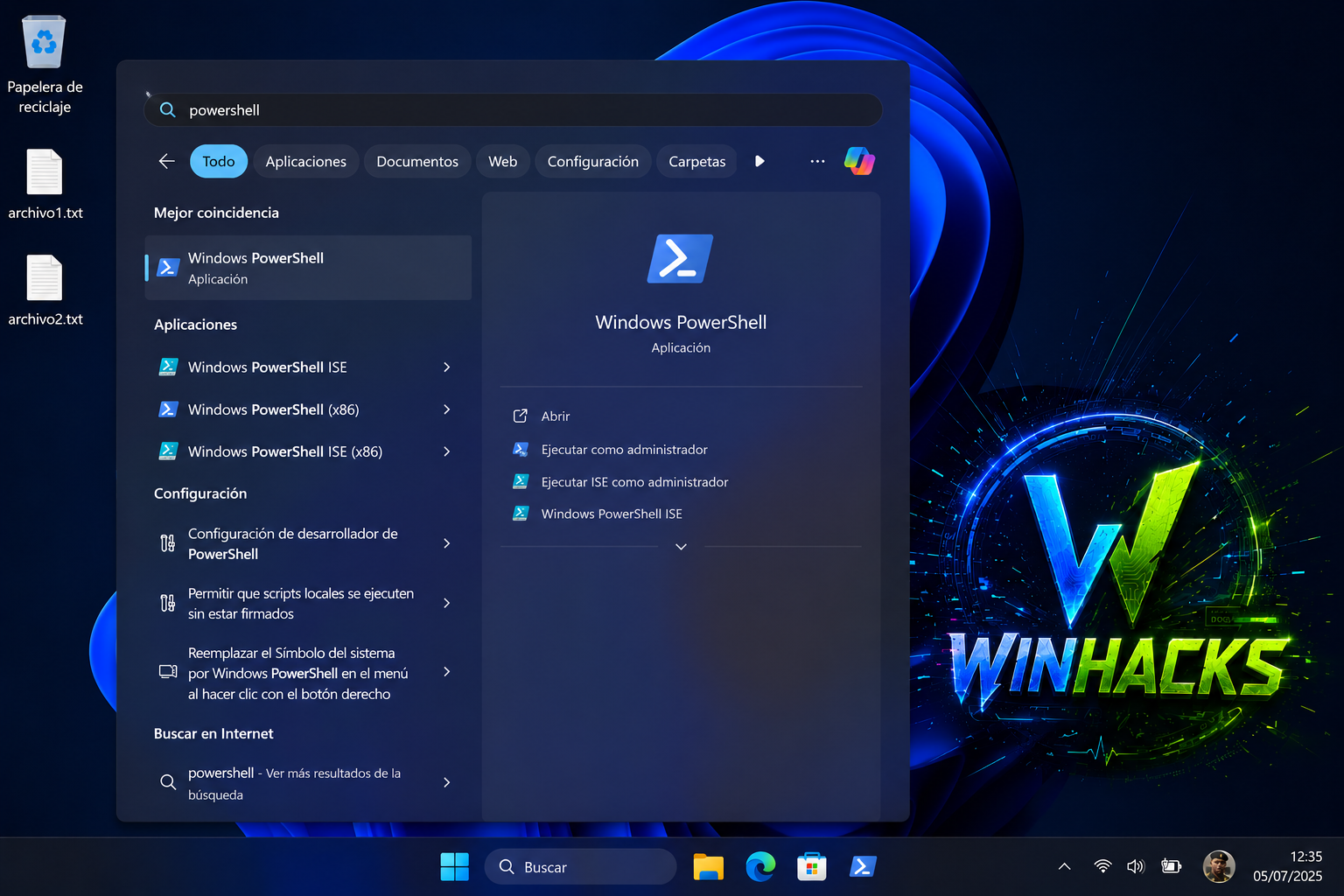
Task: Open the Copilot icon in search panel
Action: 859,161
